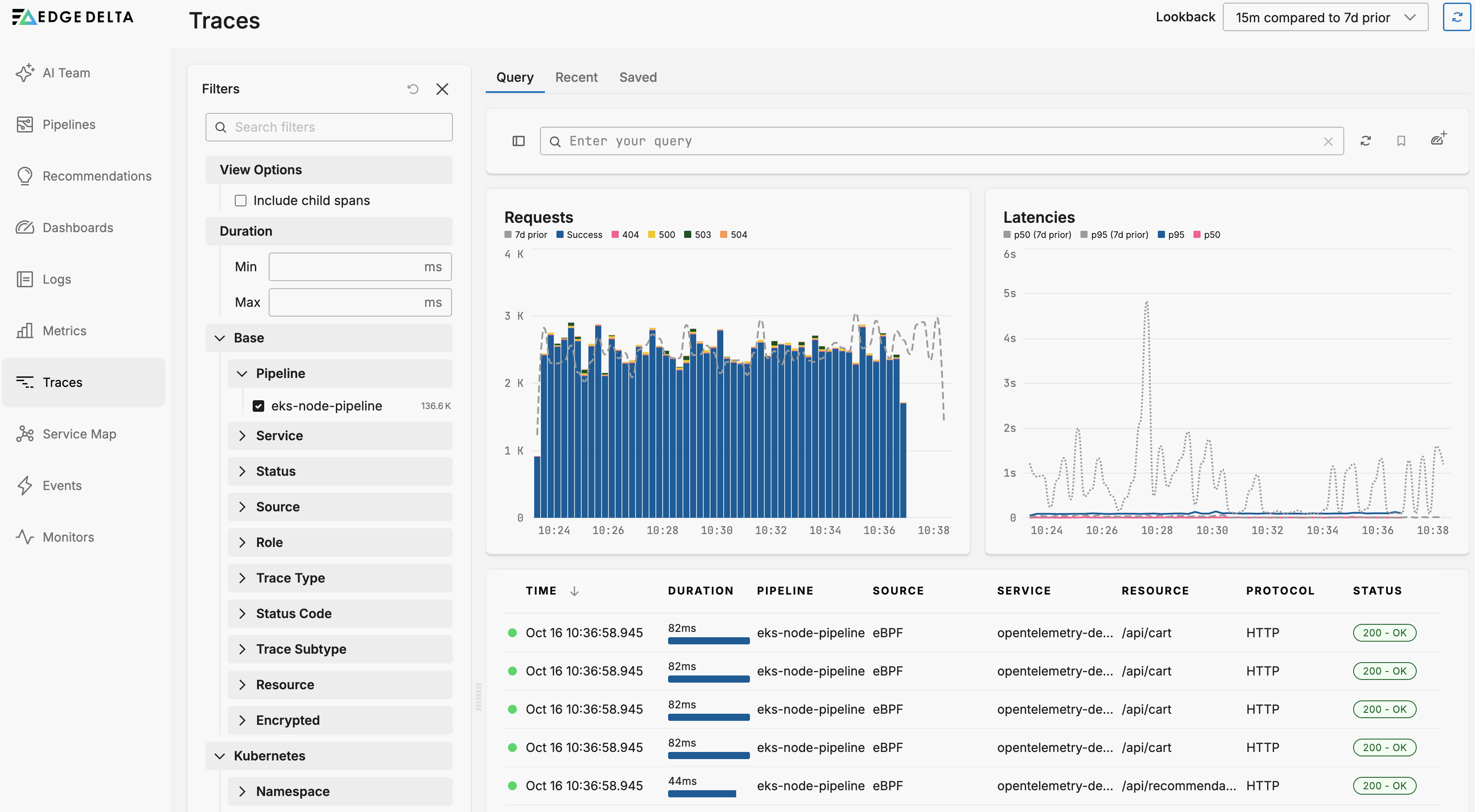Click the p95 blue legend swatch

(x=1161, y=235)
